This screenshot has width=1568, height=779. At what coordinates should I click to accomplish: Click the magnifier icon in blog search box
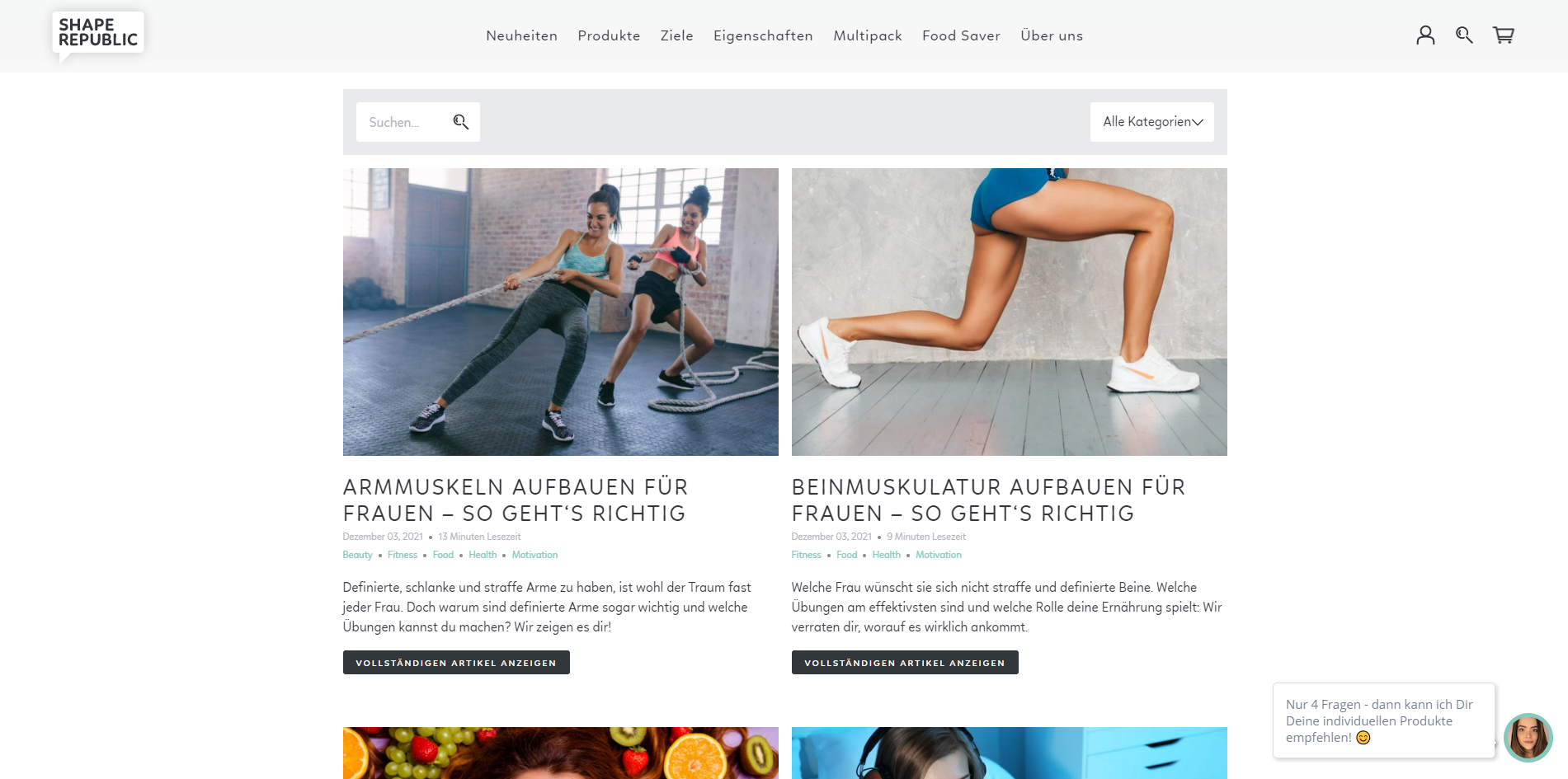(460, 122)
